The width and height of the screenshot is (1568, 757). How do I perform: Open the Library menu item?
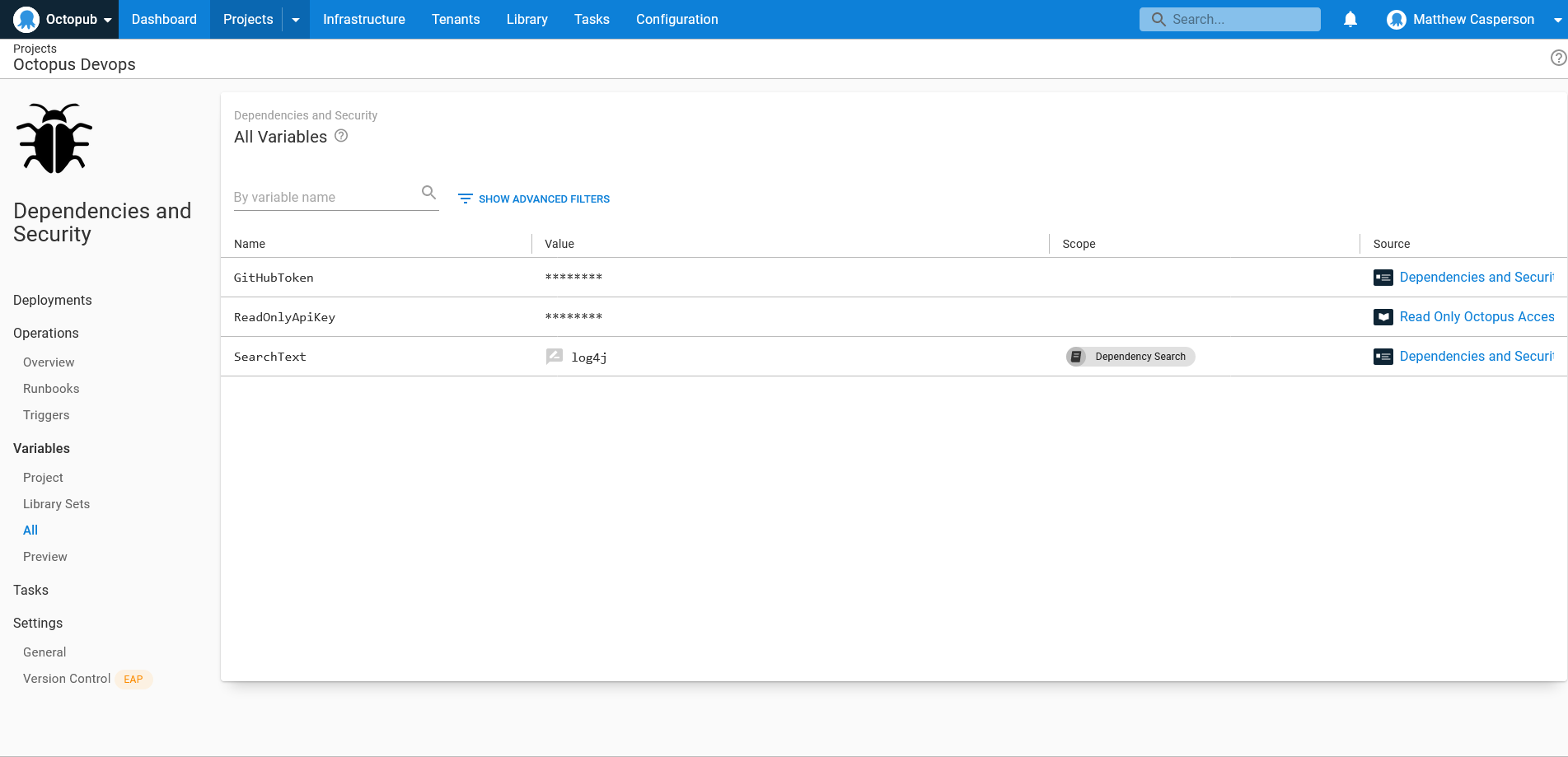(x=527, y=19)
